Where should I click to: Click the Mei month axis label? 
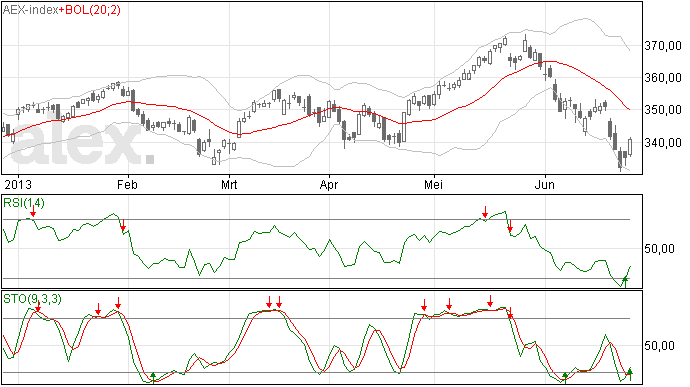433,184
